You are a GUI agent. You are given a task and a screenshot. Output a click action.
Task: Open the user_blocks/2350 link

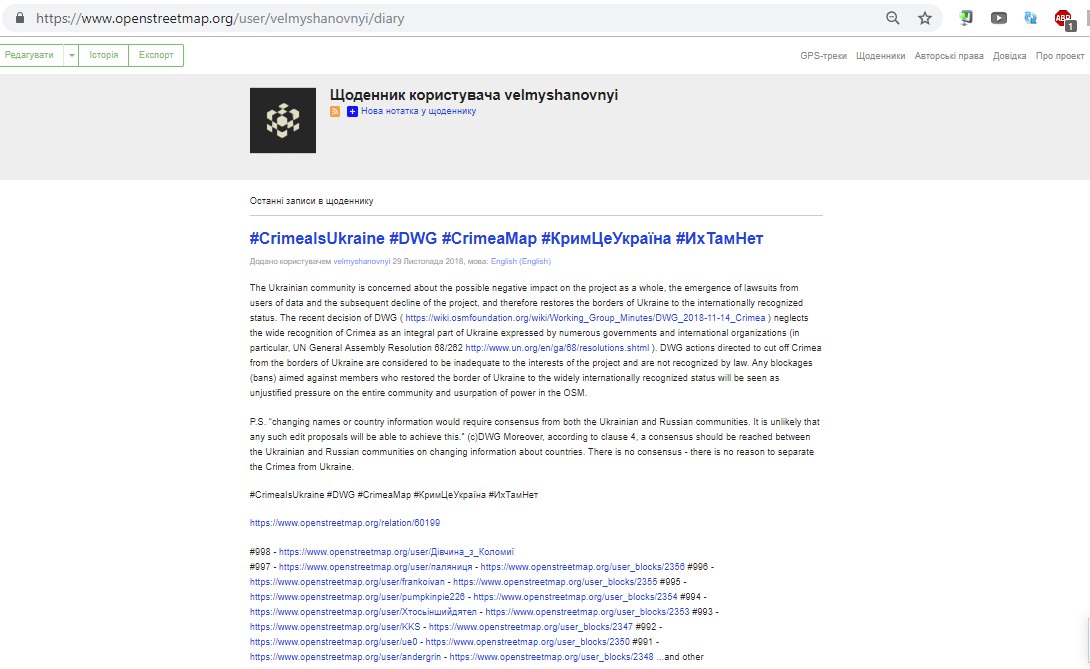coord(528,642)
